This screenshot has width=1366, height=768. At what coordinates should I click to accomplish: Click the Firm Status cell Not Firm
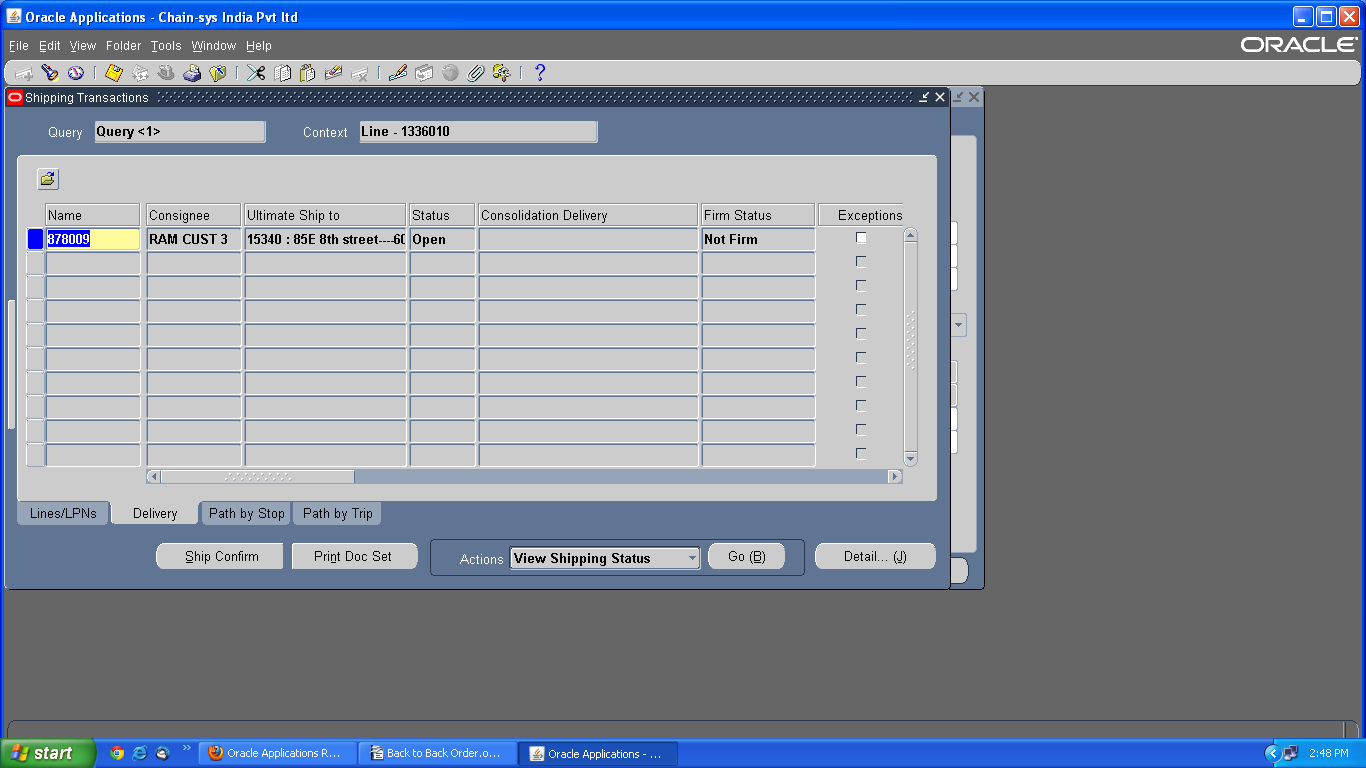(x=758, y=239)
